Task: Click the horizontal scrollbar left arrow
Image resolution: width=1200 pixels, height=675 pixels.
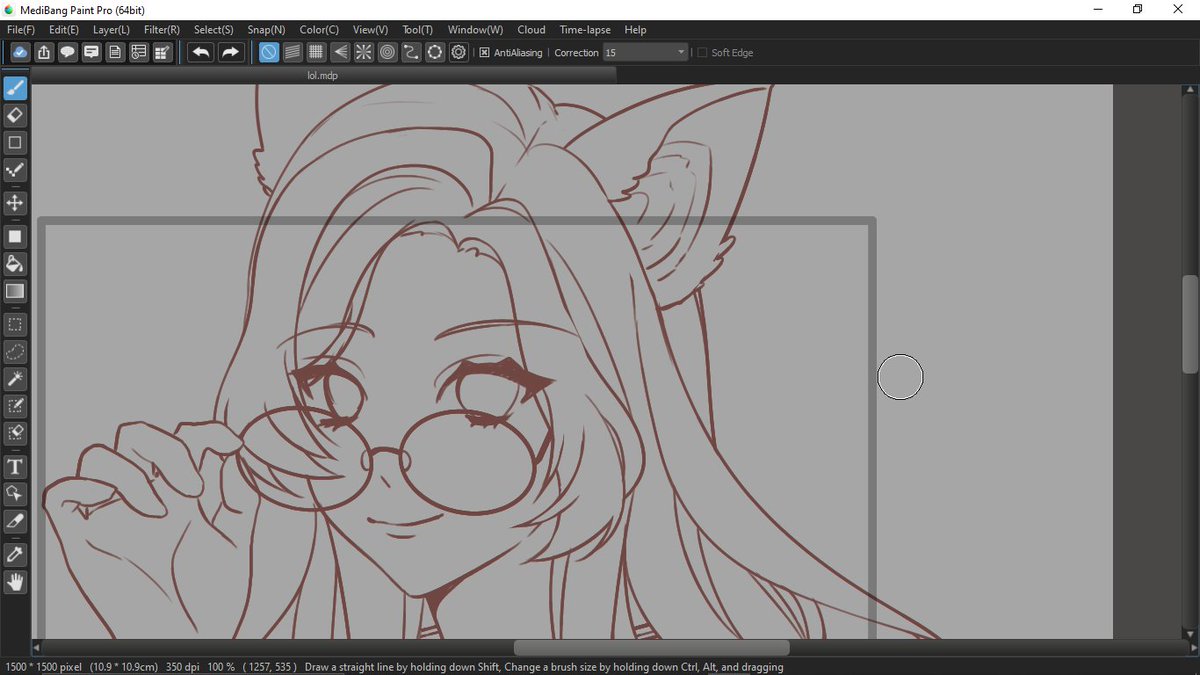Action: pyautogui.click(x=36, y=648)
